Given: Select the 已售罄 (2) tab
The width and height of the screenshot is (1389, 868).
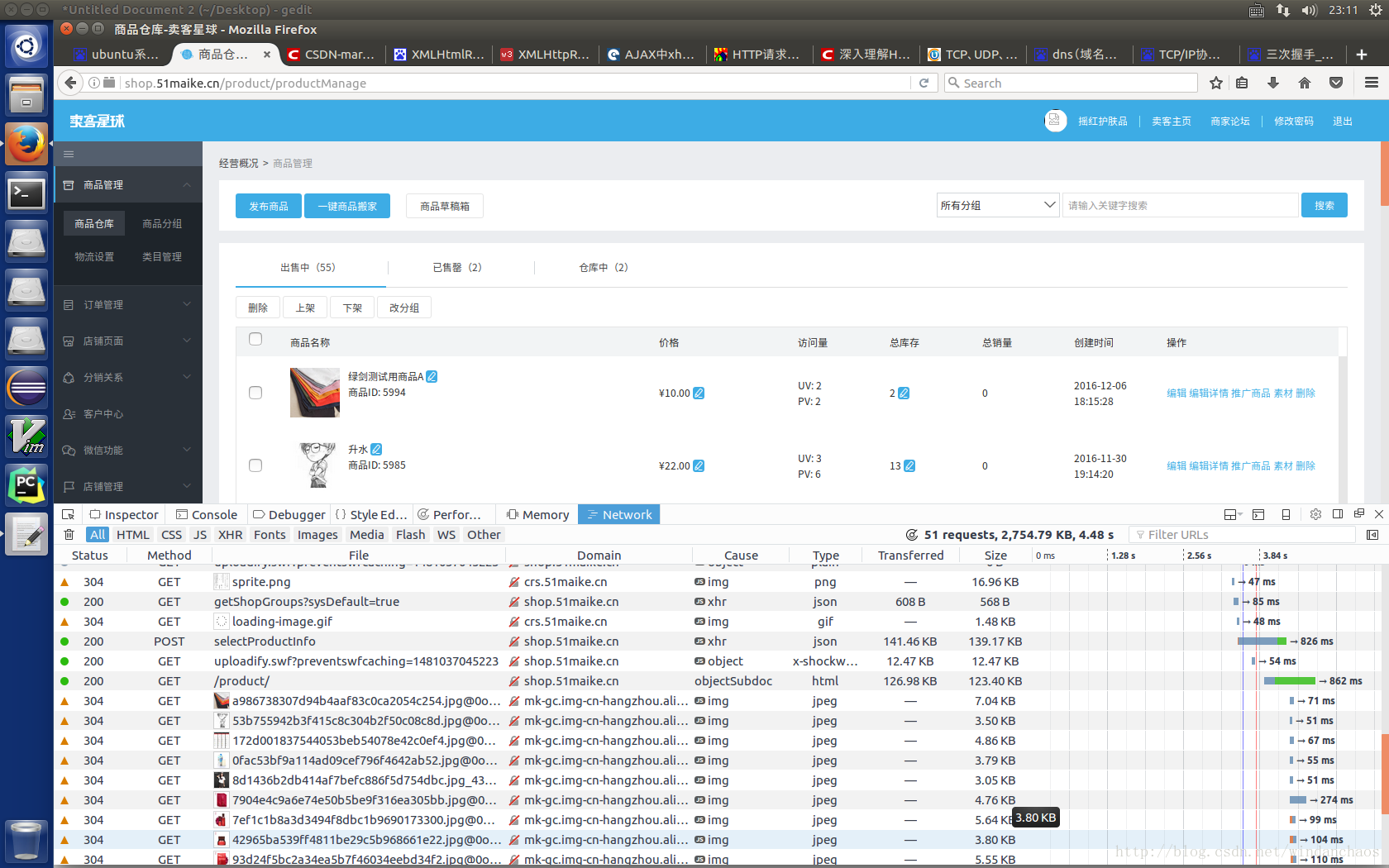Looking at the screenshot, I should point(457,268).
